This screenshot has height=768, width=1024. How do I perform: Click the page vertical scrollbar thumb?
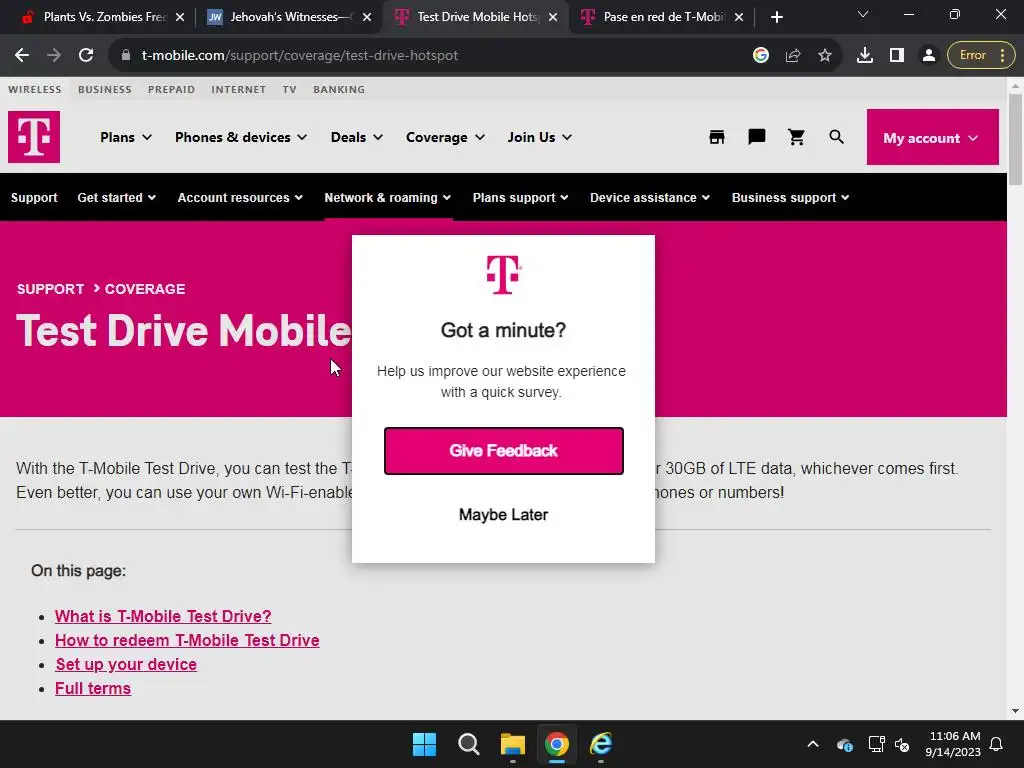click(x=1015, y=139)
